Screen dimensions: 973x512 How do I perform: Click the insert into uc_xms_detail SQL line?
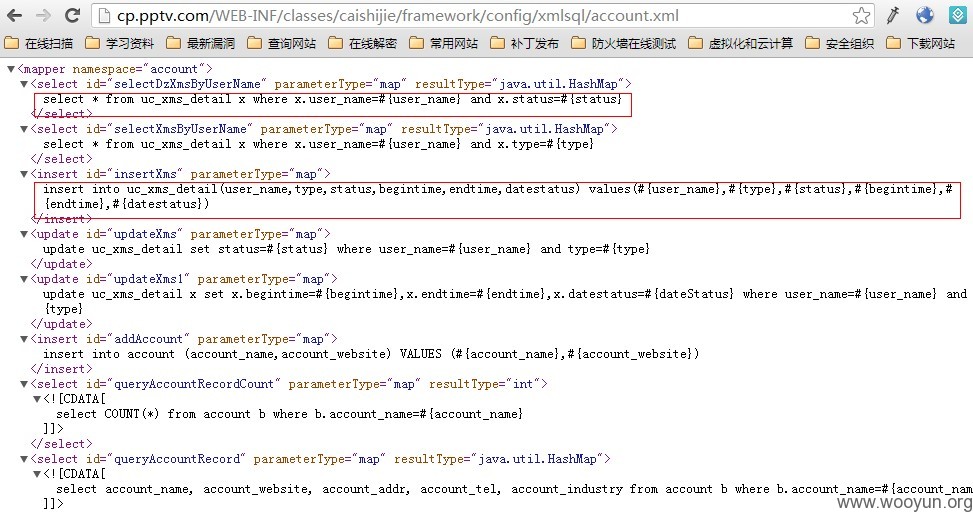coord(498,189)
